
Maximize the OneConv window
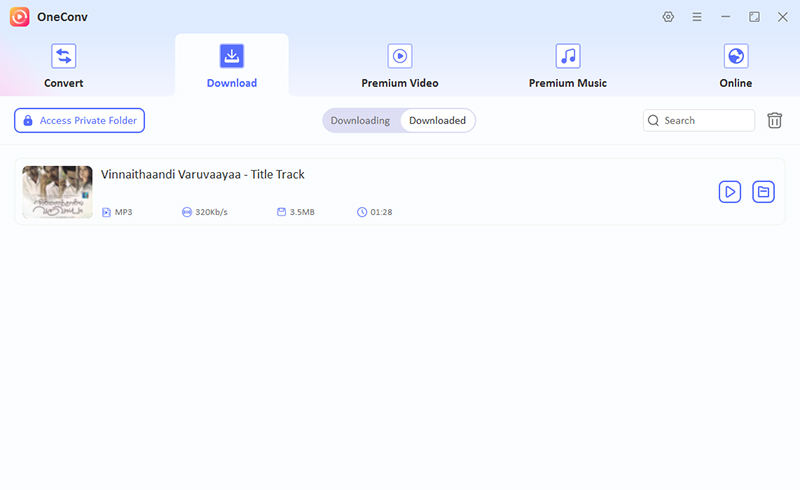pos(754,17)
